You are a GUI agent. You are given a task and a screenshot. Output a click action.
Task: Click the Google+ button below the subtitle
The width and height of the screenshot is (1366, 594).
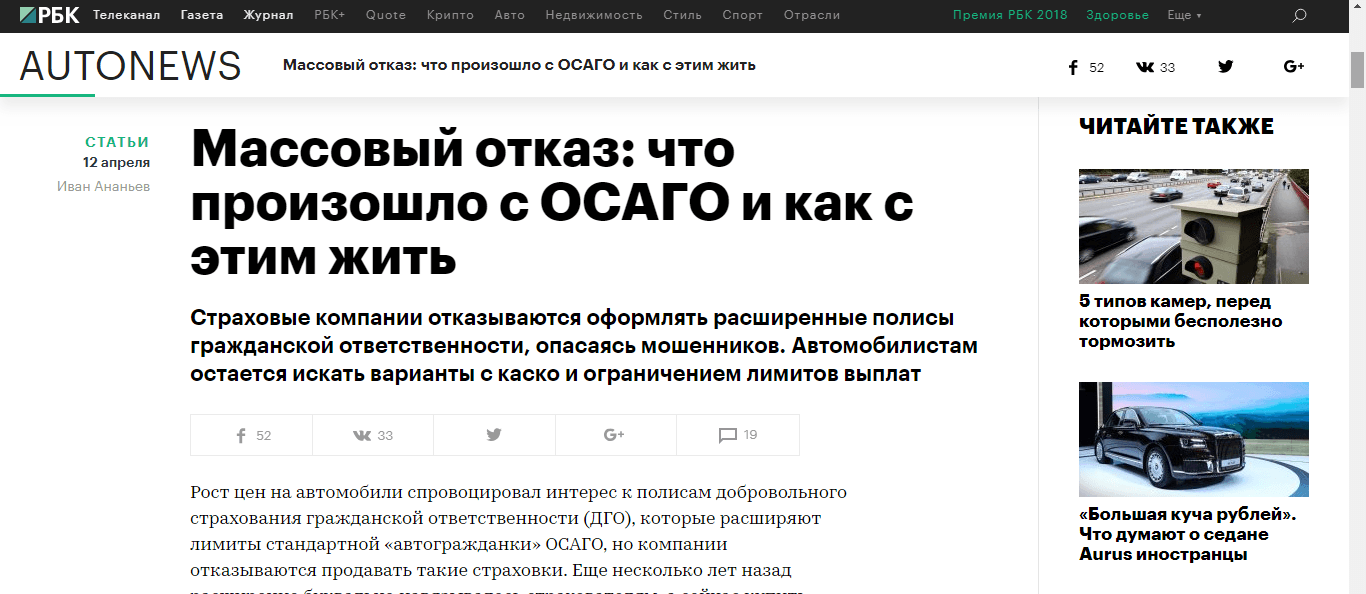pyautogui.click(x=615, y=435)
